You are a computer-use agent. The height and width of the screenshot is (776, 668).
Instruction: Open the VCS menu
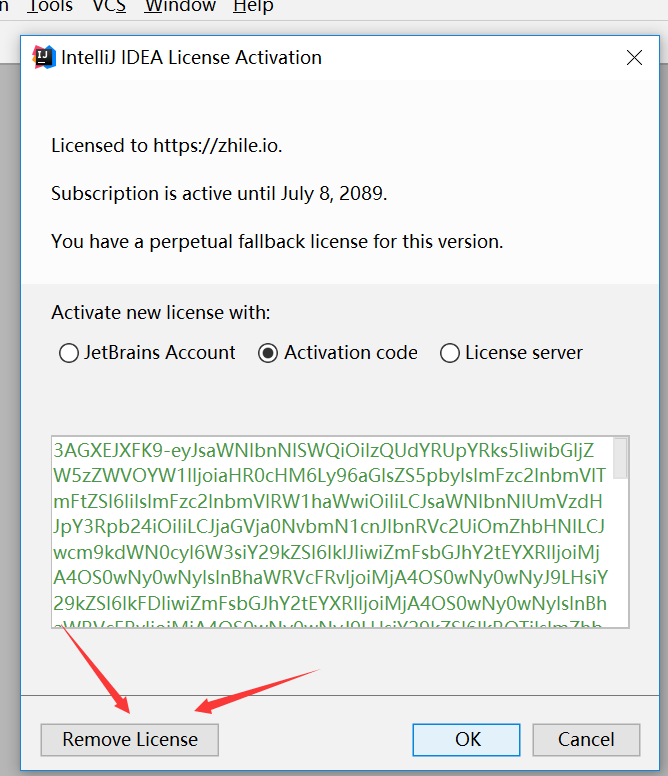point(109,7)
